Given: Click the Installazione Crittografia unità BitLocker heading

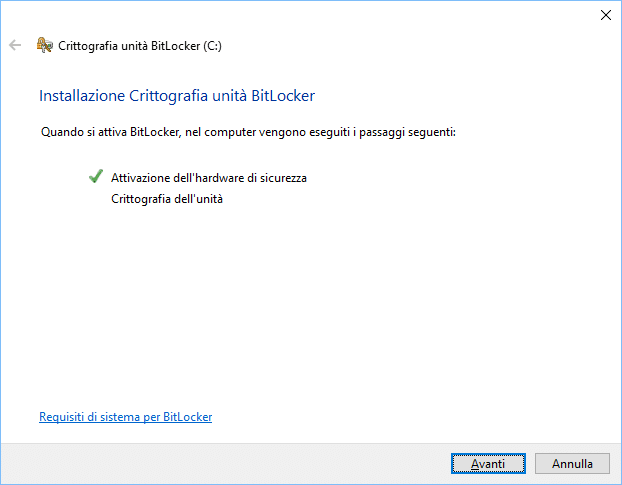Looking at the screenshot, I should coord(177,96).
